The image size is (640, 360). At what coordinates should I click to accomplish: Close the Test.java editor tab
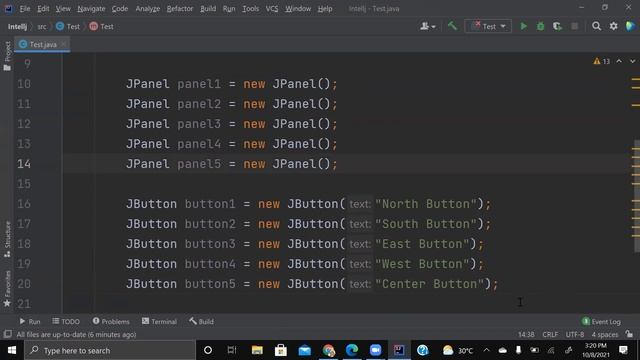coord(64,44)
